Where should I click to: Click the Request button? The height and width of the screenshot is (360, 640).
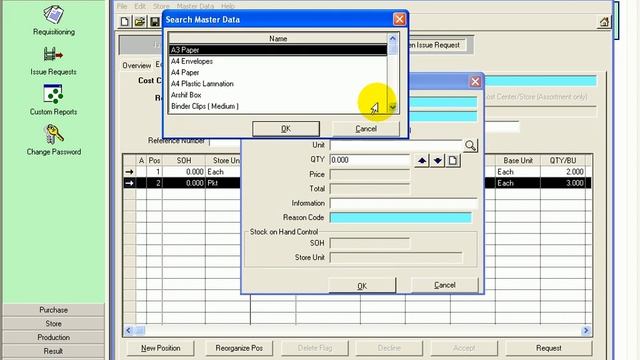coord(549,348)
